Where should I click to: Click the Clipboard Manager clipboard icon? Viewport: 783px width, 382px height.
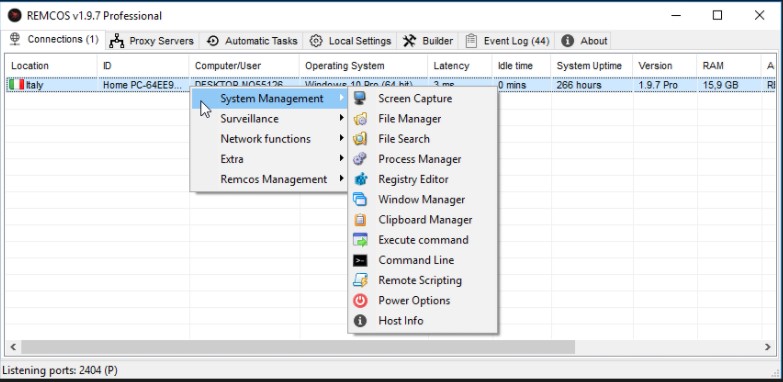pos(360,220)
